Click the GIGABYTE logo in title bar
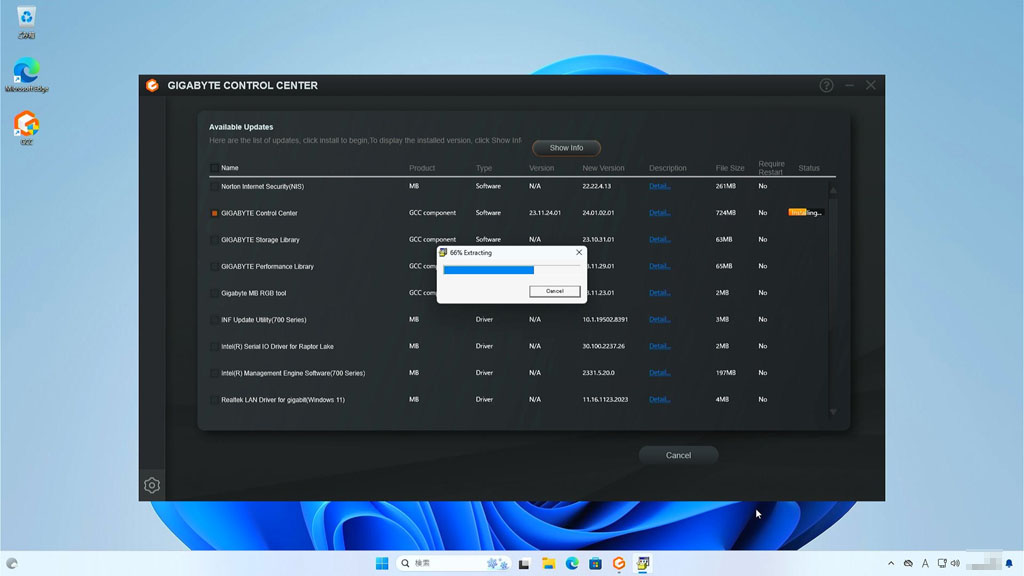This screenshot has height=576, width=1024. click(x=152, y=86)
